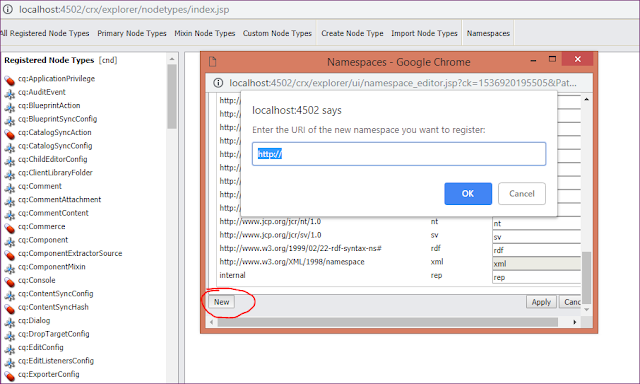Click the sv prefix input field
This screenshot has width=640, height=384.
point(536,237)
